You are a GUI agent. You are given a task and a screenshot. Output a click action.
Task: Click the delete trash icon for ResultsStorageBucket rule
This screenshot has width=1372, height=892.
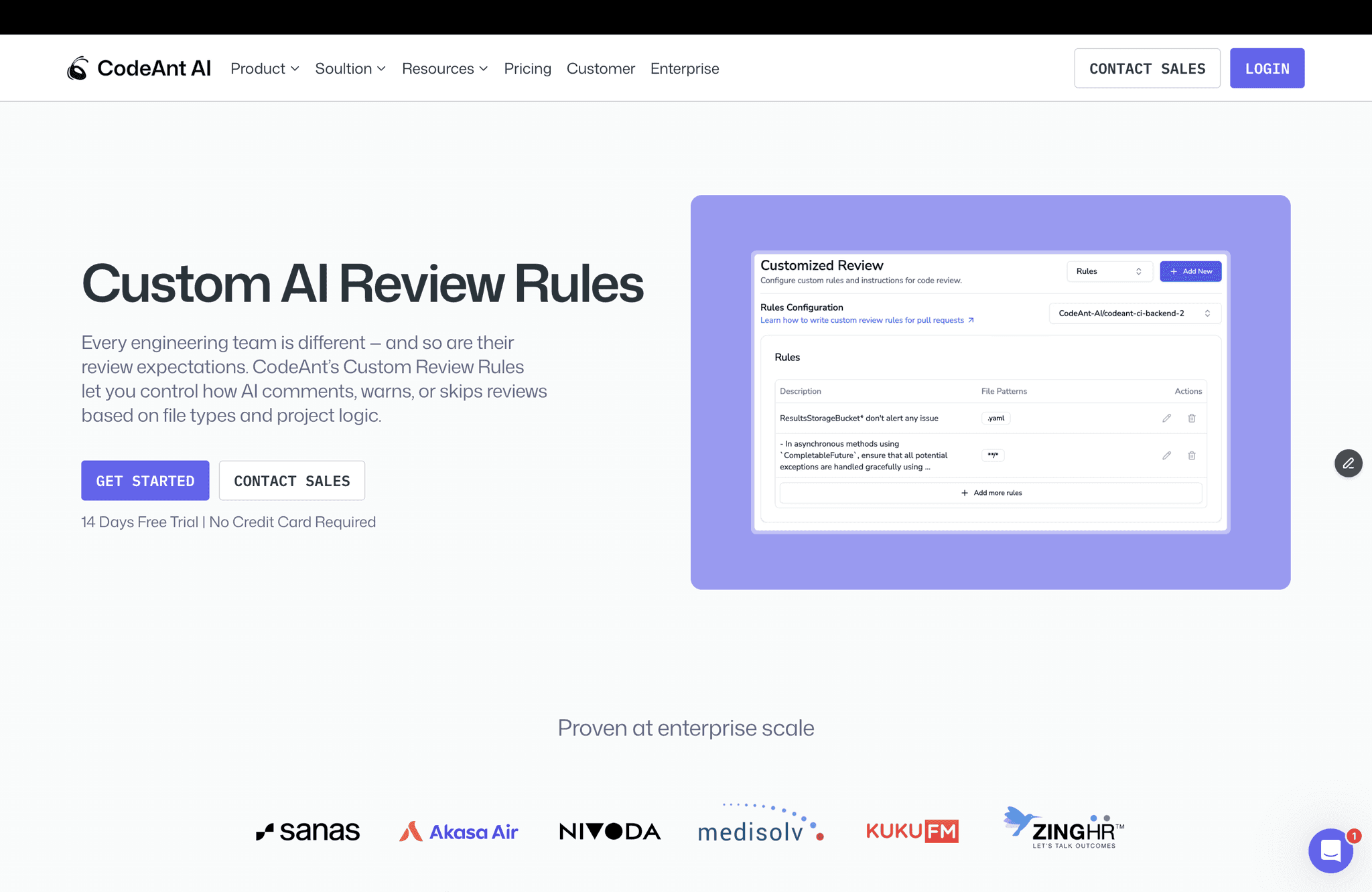[1192, 418]
